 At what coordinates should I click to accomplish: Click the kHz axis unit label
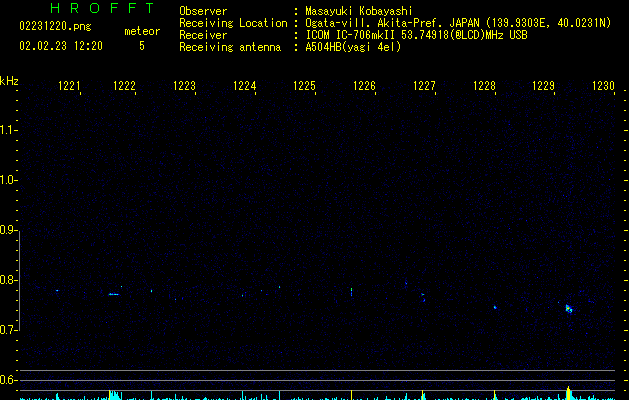tap(9, 81)
